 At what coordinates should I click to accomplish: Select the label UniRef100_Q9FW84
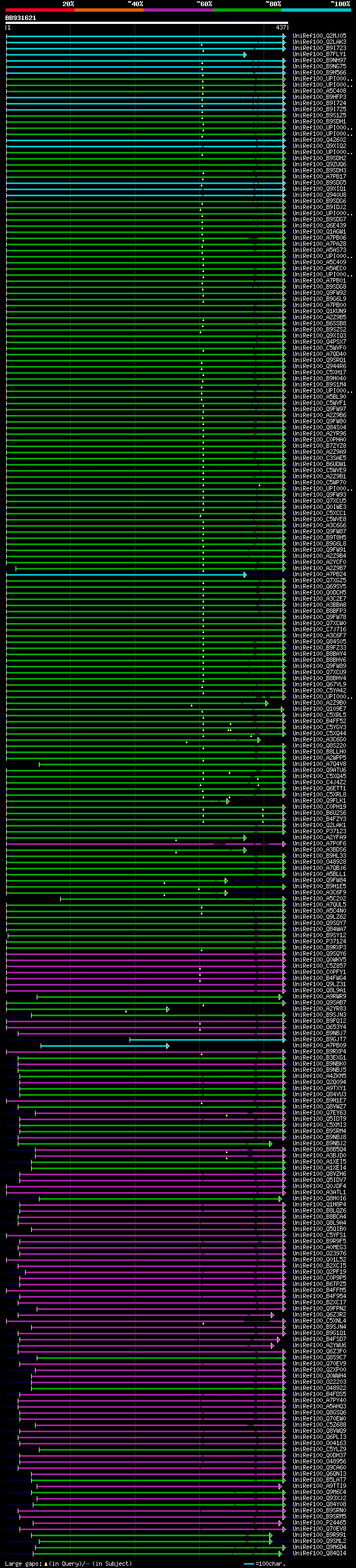click(319, 881)
